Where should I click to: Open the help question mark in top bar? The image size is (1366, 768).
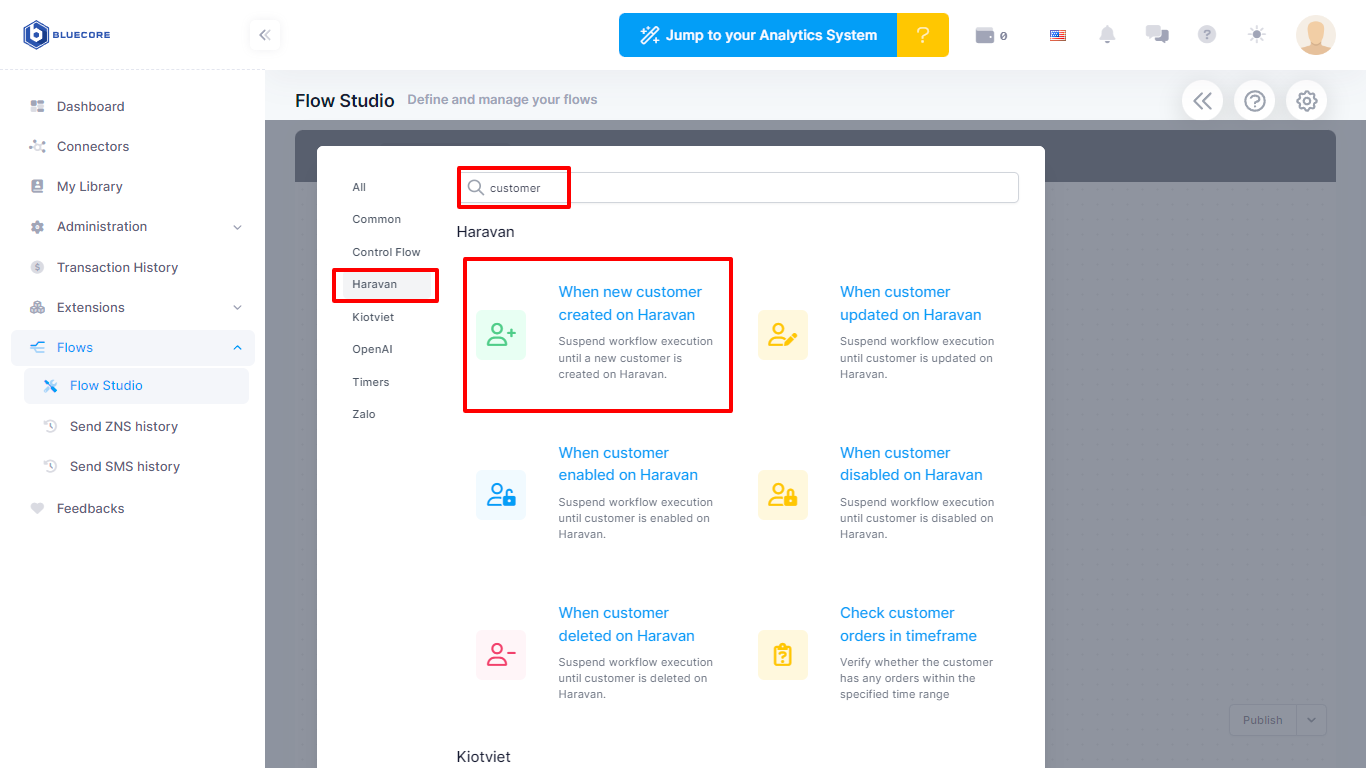(1207, 35)
